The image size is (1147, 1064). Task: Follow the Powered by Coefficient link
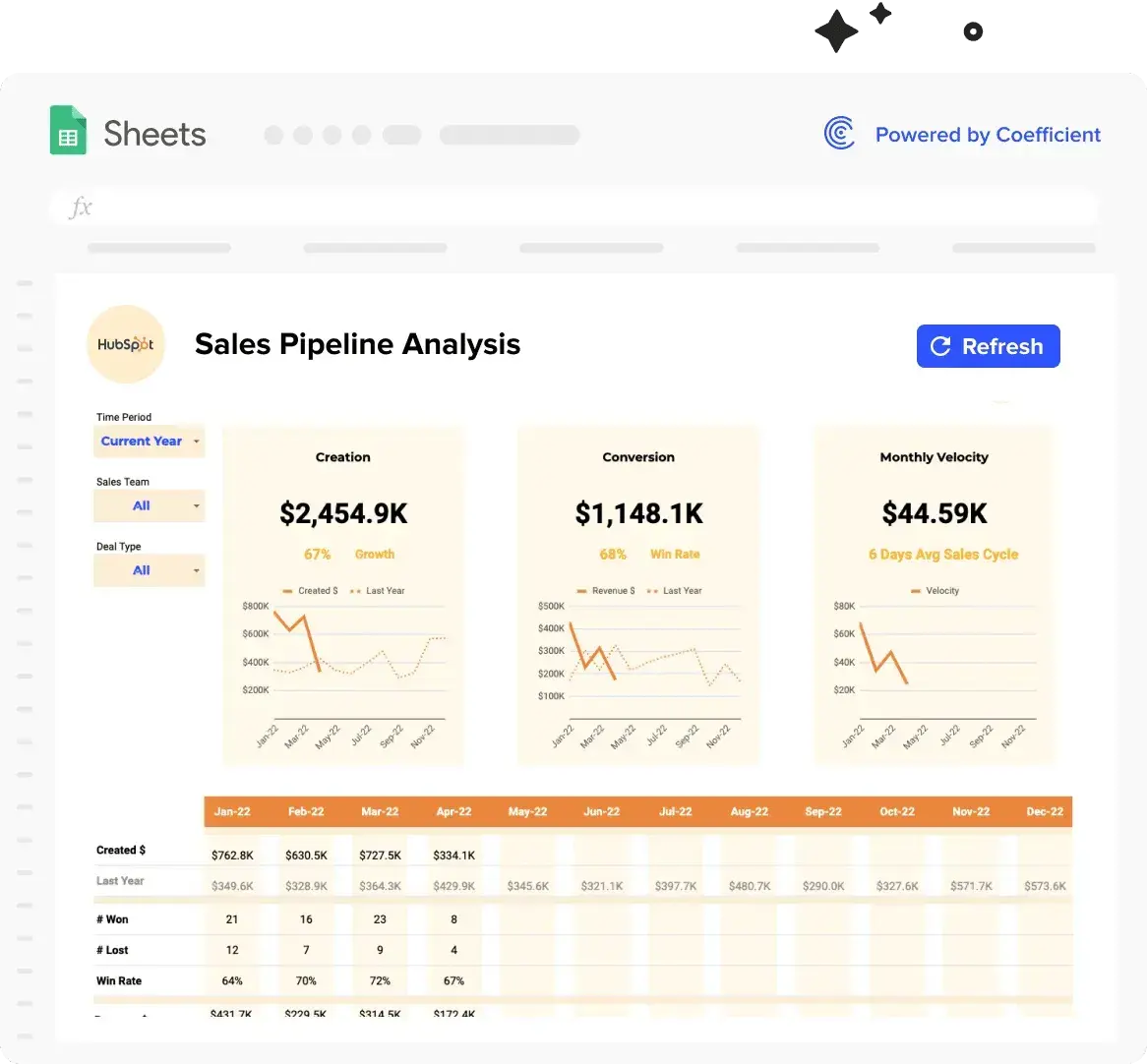coord(987,134)
